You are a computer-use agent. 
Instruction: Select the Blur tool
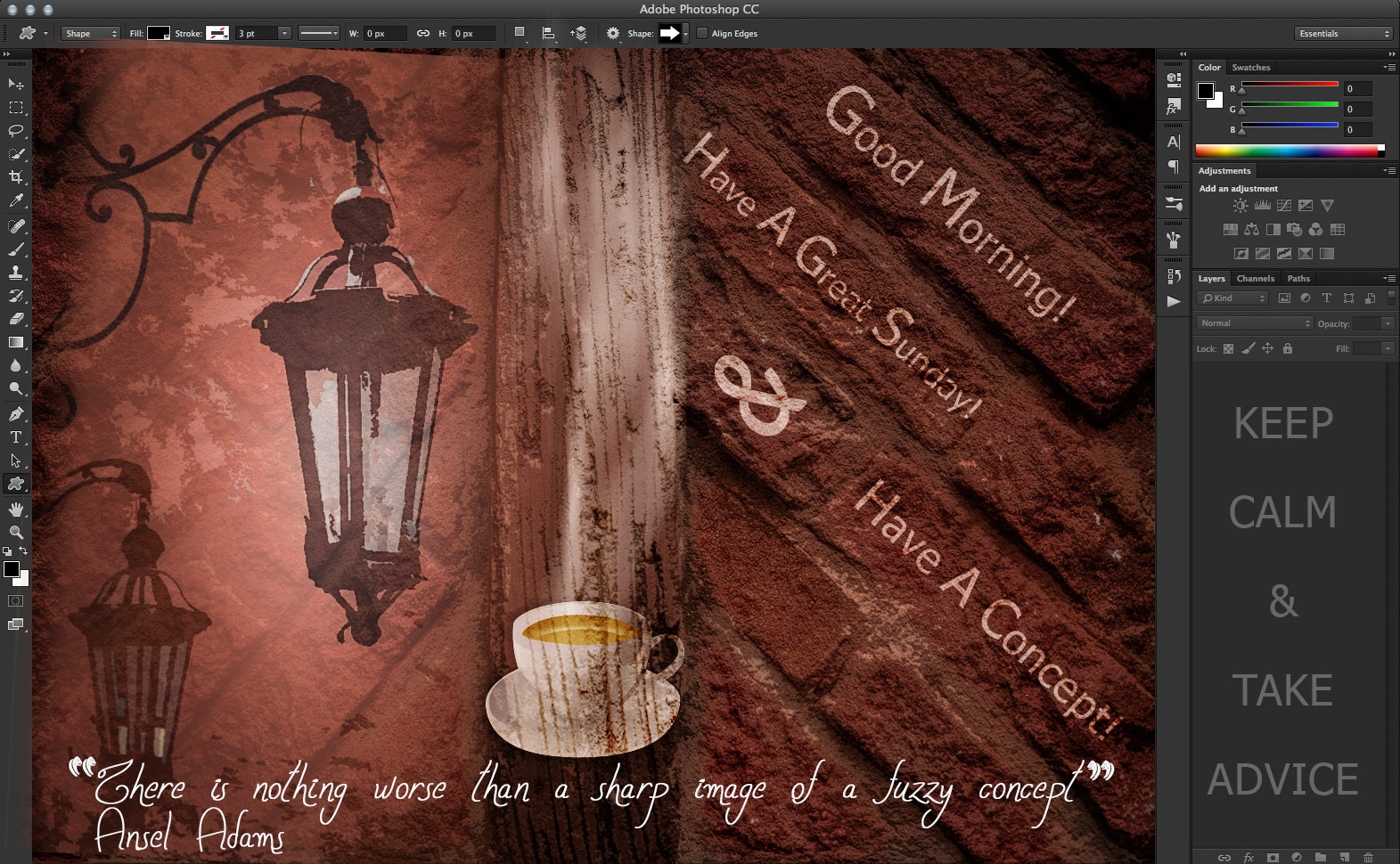[x=15, y=365]
